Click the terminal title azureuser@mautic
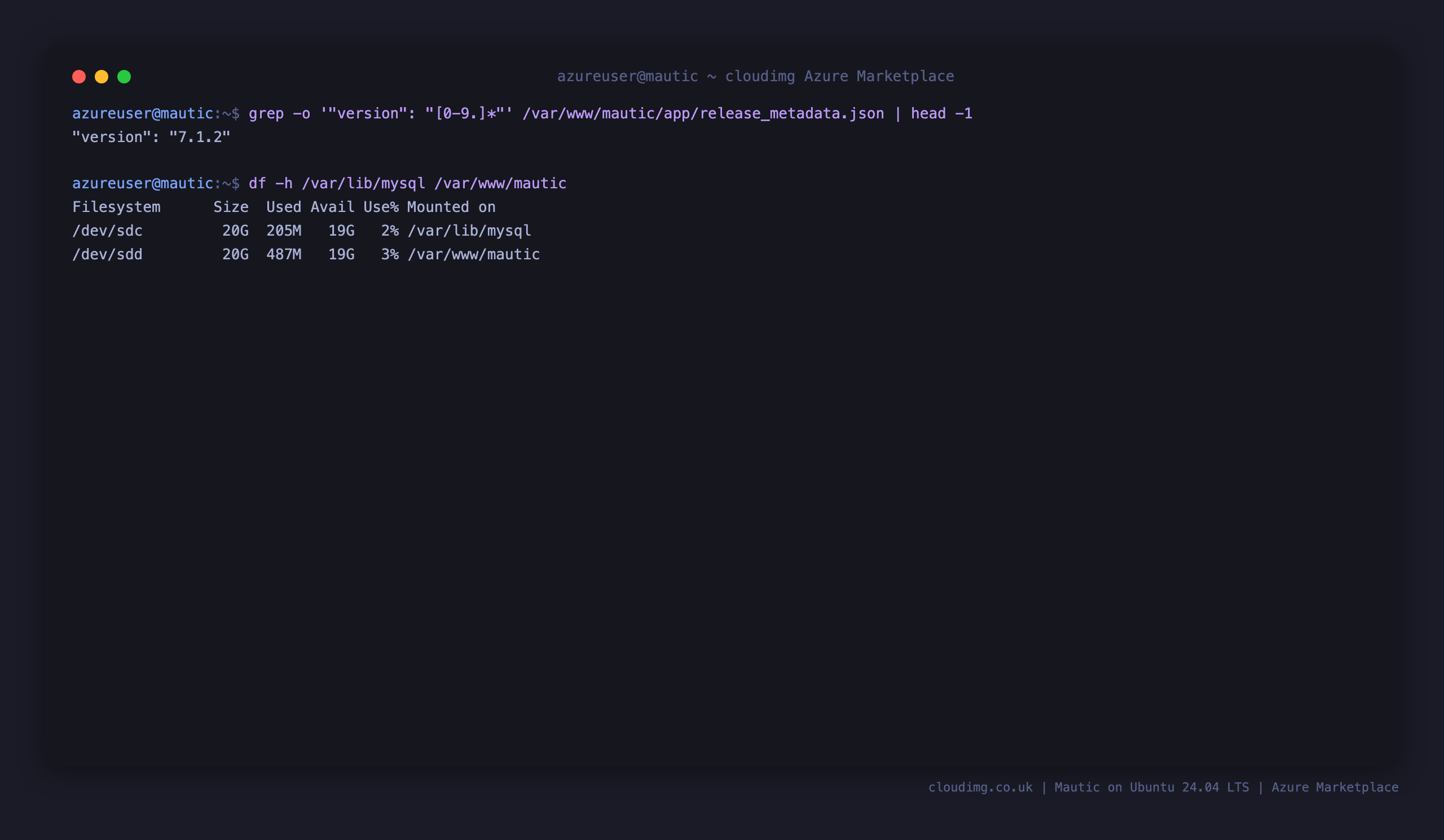 (627, 76)
